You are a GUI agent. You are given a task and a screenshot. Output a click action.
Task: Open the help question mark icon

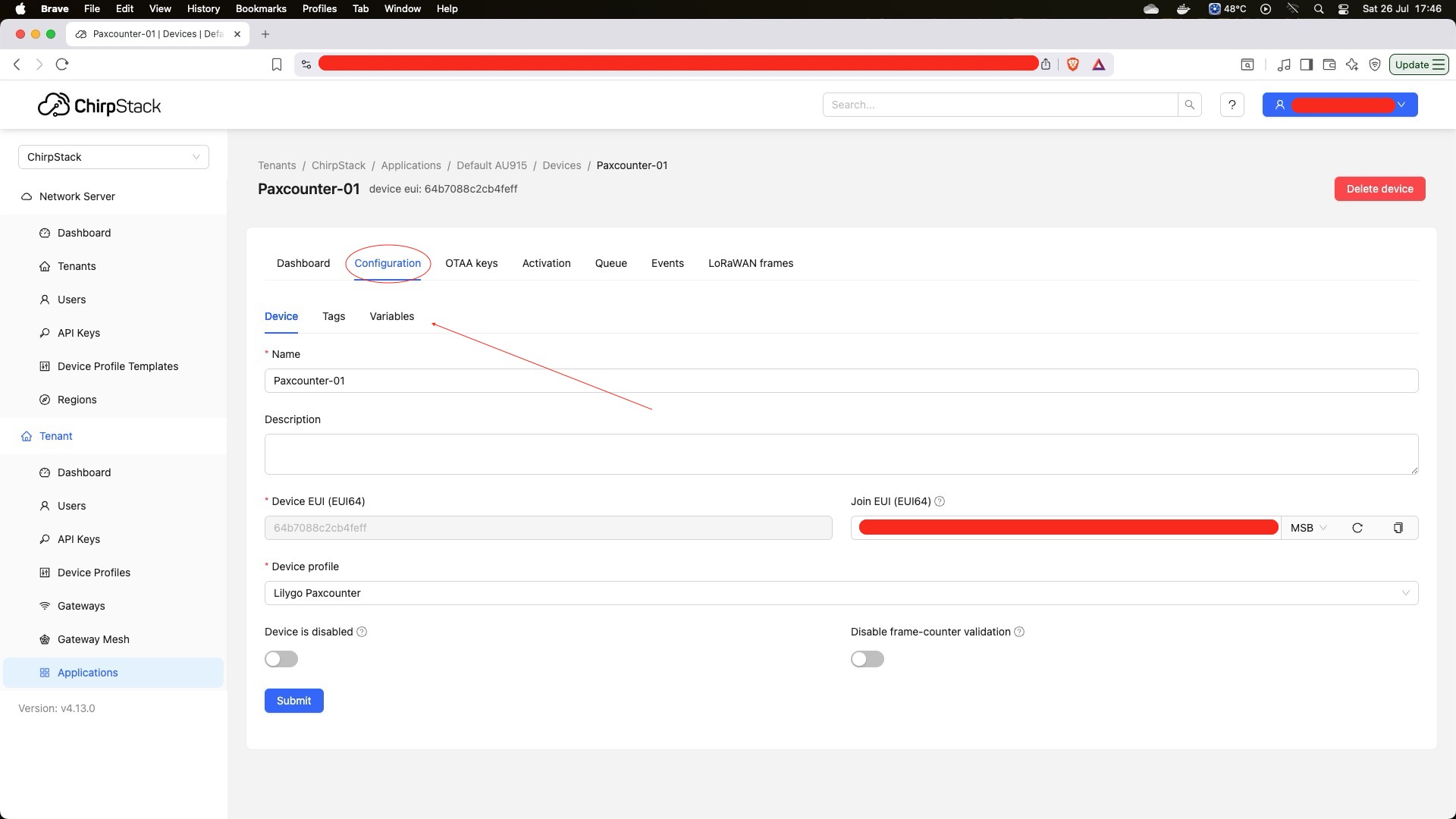(1232, 105)
